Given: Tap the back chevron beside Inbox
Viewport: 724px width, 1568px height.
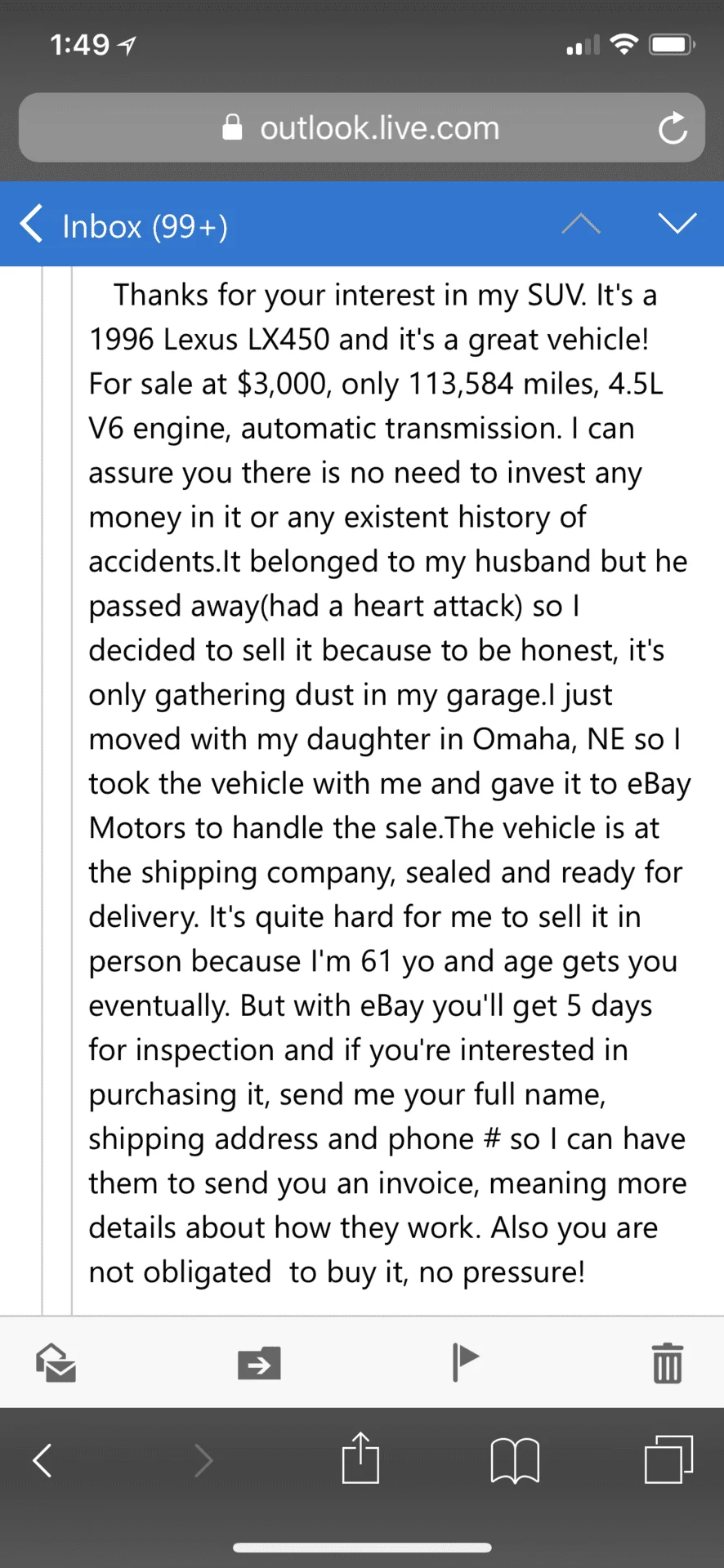Looking at the screenshot, I should [31, 224].
